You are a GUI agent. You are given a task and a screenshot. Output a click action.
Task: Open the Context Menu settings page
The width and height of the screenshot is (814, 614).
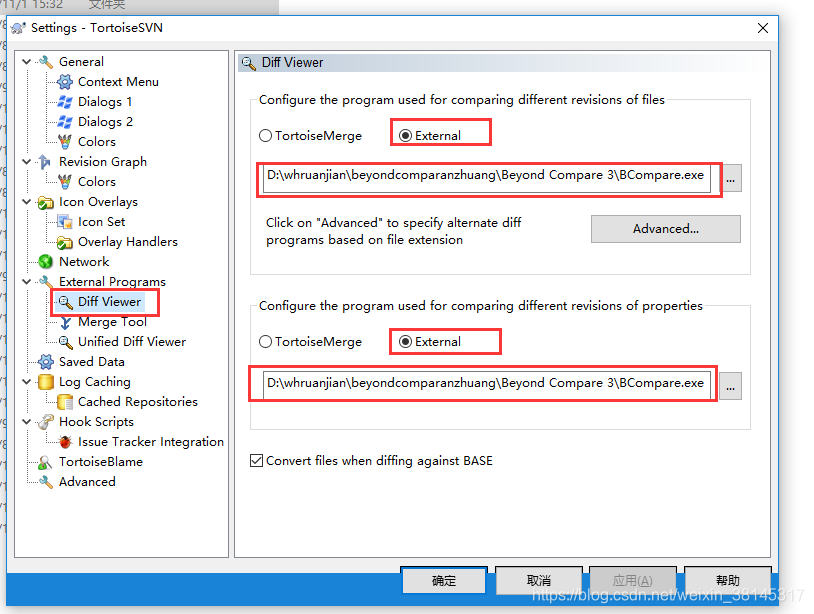coord(118,82)
